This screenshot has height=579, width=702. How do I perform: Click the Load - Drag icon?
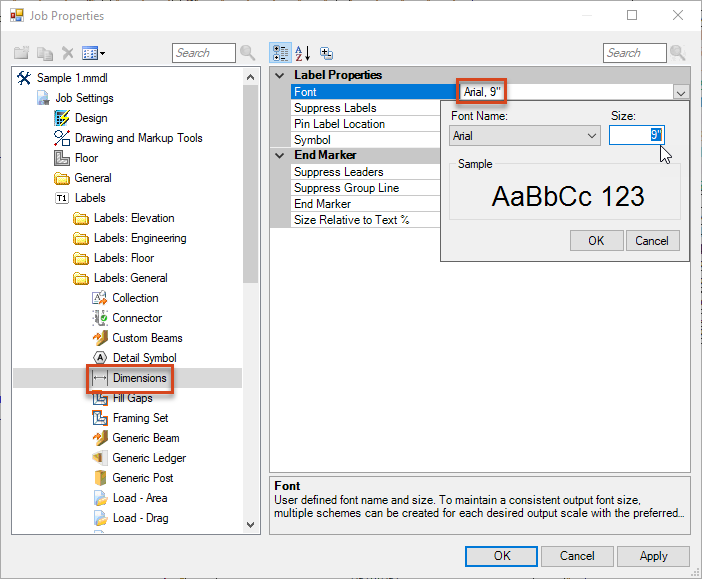coord(100,518)
